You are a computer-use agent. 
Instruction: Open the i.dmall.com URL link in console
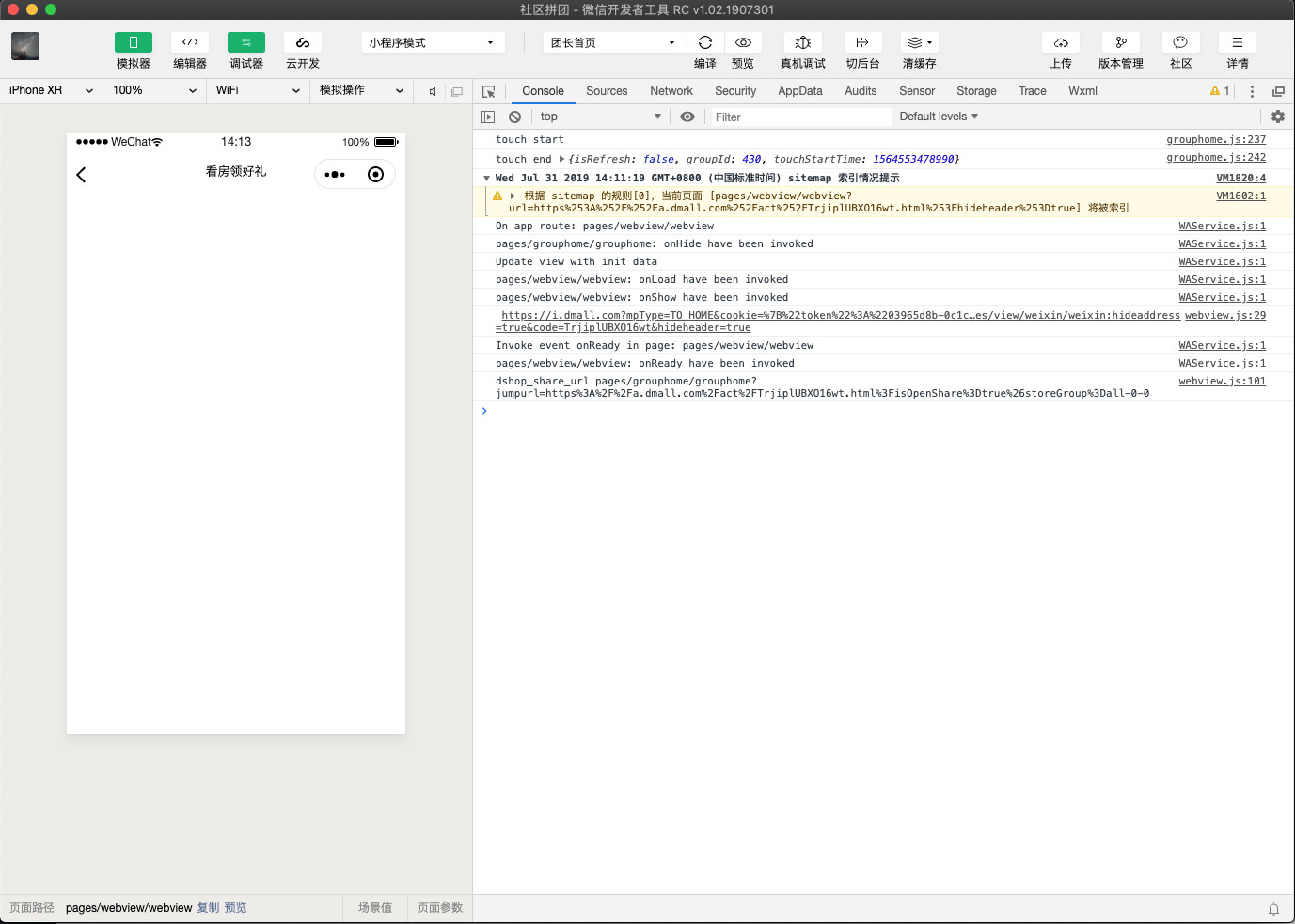(837, 321)
